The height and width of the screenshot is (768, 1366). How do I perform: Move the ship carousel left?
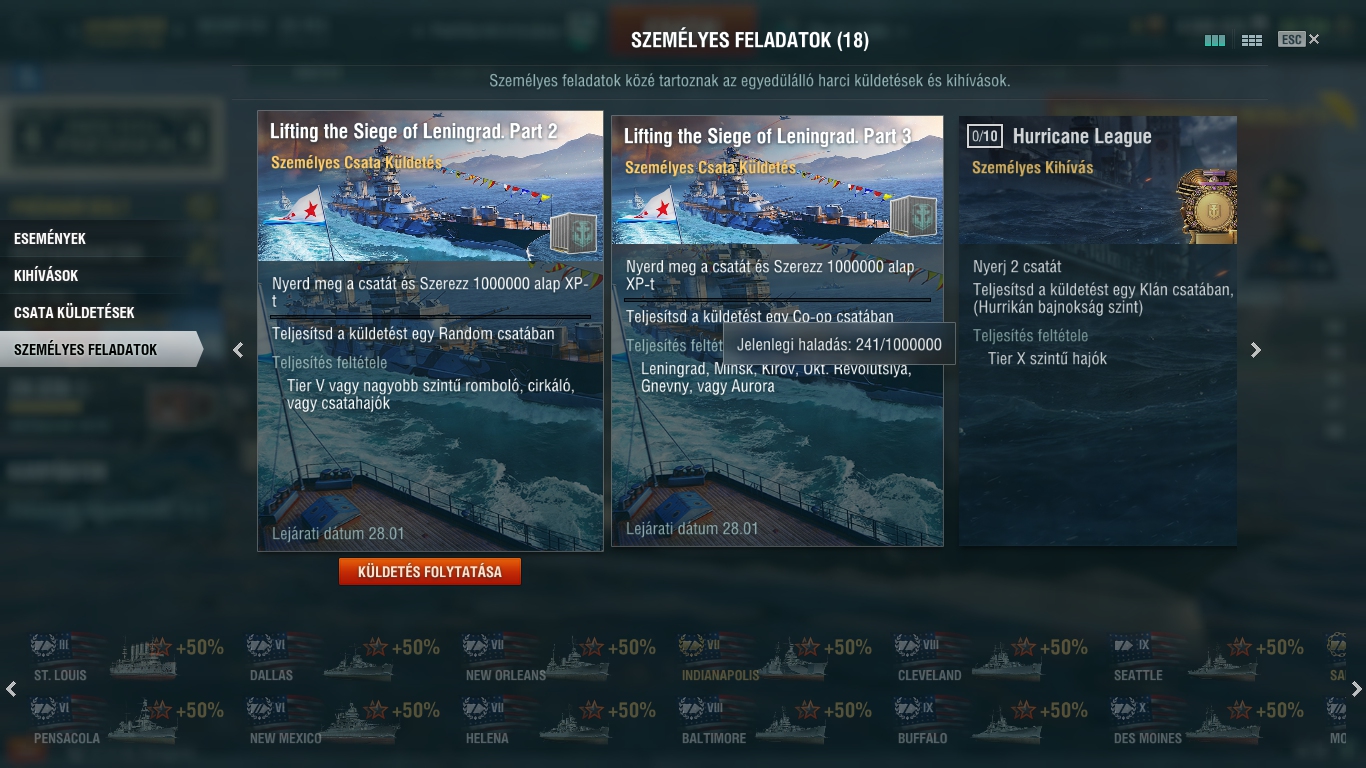tap(11, 689)
